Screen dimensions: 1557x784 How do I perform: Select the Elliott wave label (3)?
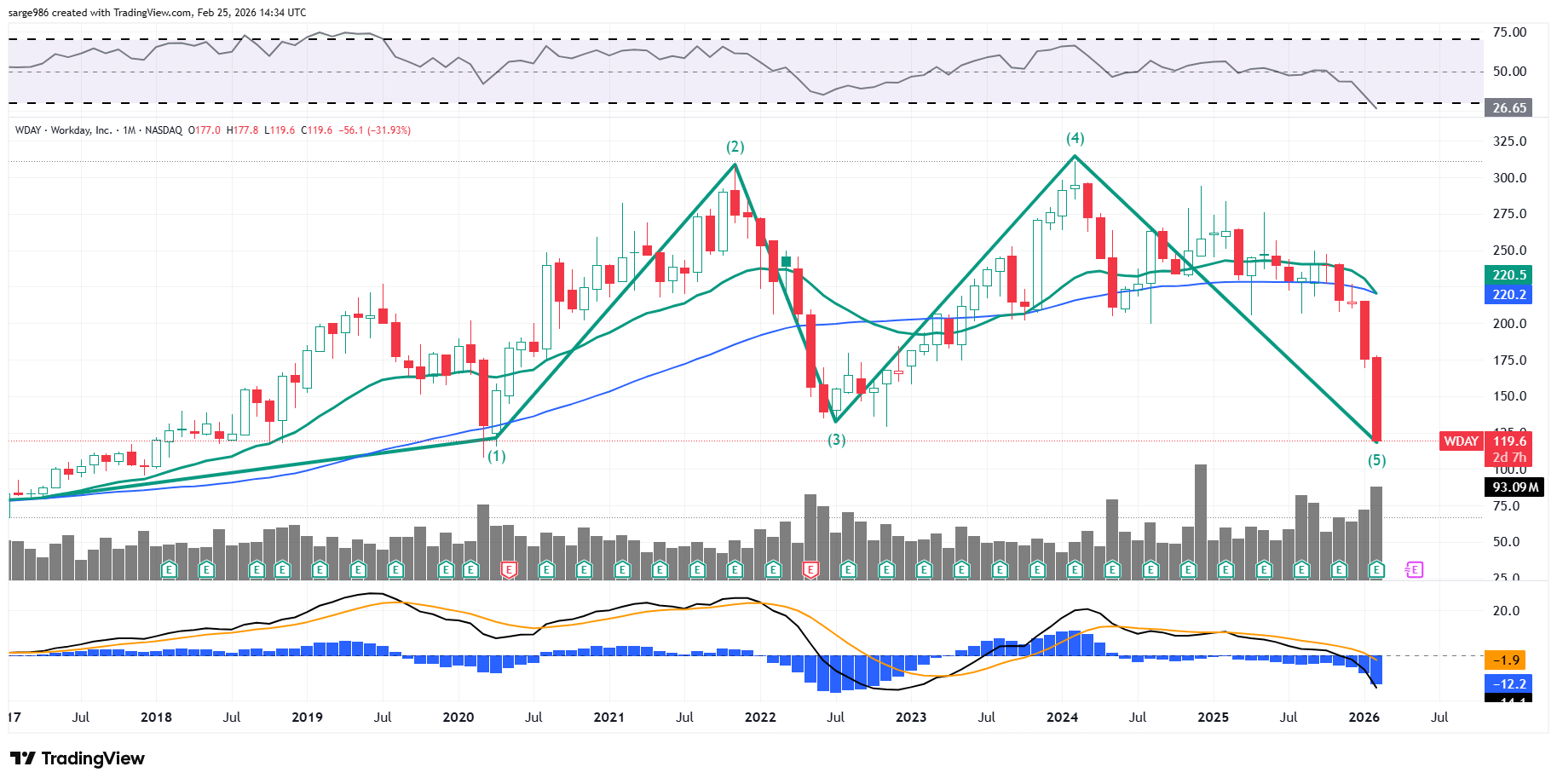[837, 440]
